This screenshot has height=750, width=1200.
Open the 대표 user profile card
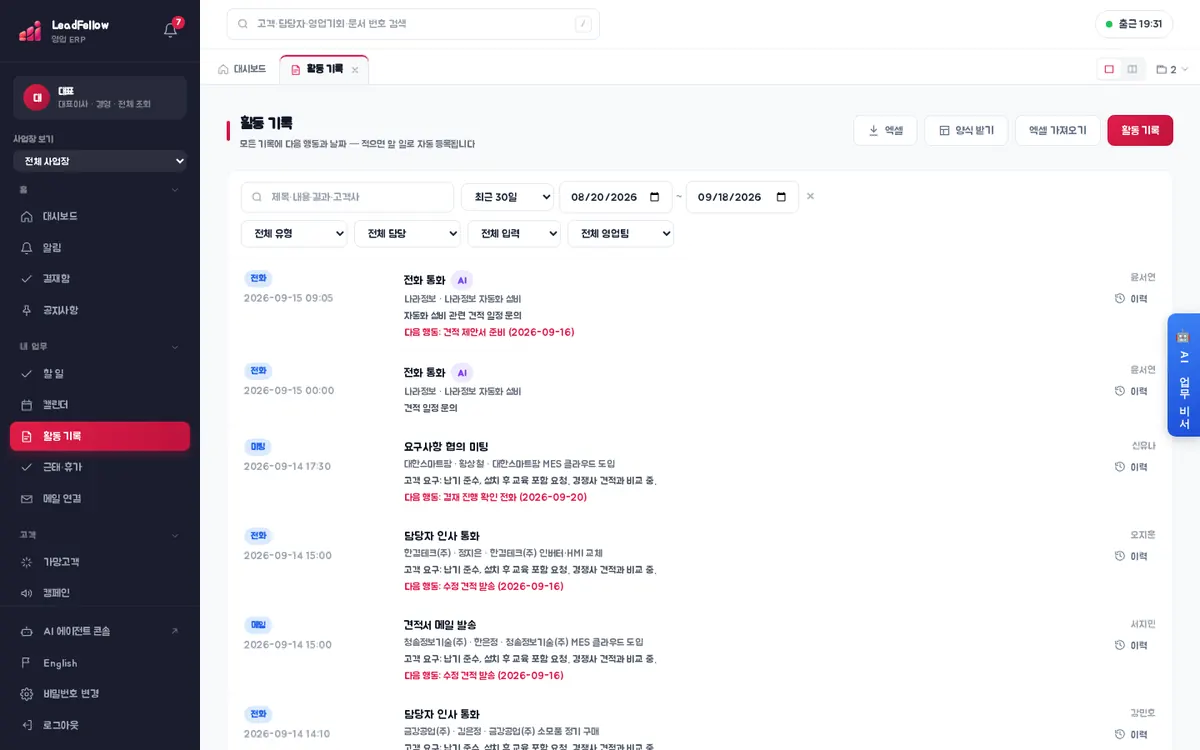pos(100,97)
